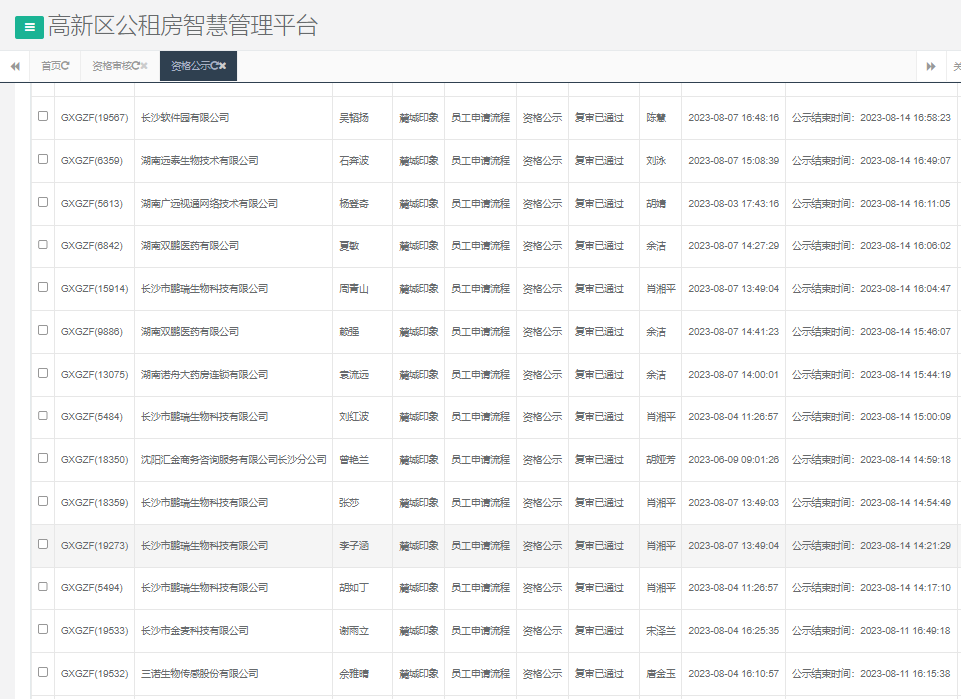The width and height of the screenshot is (961, 699).
Task: Check the box for GXGZF(18350)
Action: [x=43, y=458]
